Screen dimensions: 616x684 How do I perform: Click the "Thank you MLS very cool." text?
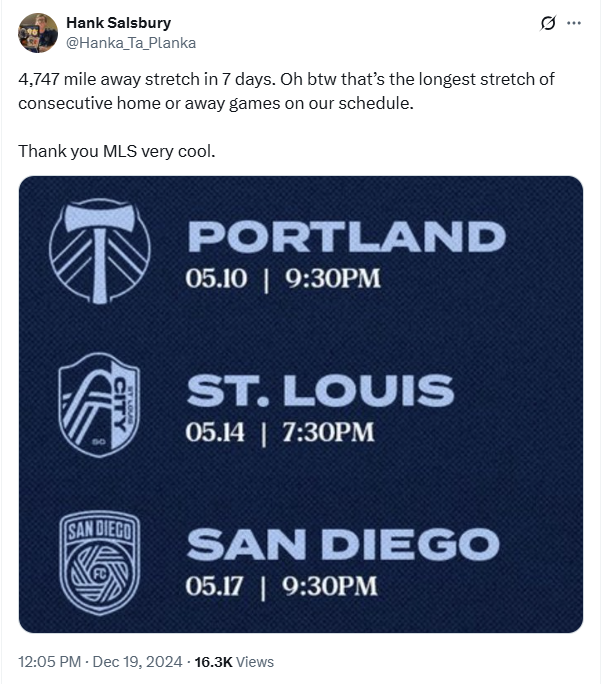pyautogui.click(x=116, y=151)
